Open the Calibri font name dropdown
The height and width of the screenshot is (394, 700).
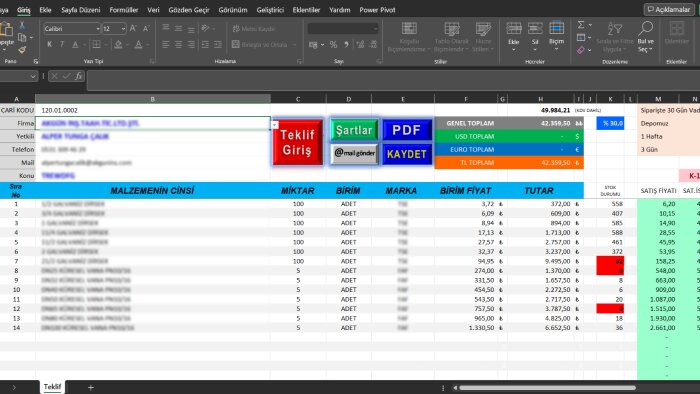(x=98, y=29)
